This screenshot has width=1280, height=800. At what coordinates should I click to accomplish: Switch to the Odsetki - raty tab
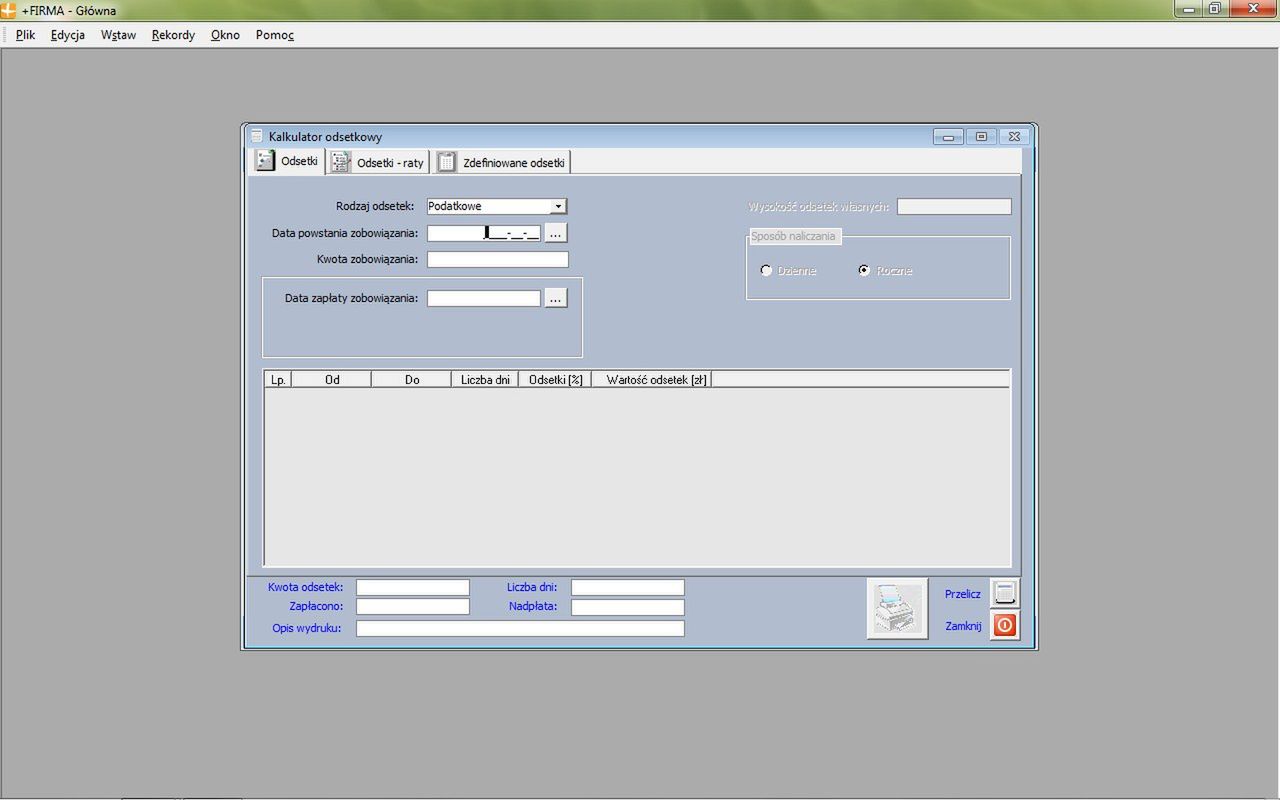pos(378,162)
